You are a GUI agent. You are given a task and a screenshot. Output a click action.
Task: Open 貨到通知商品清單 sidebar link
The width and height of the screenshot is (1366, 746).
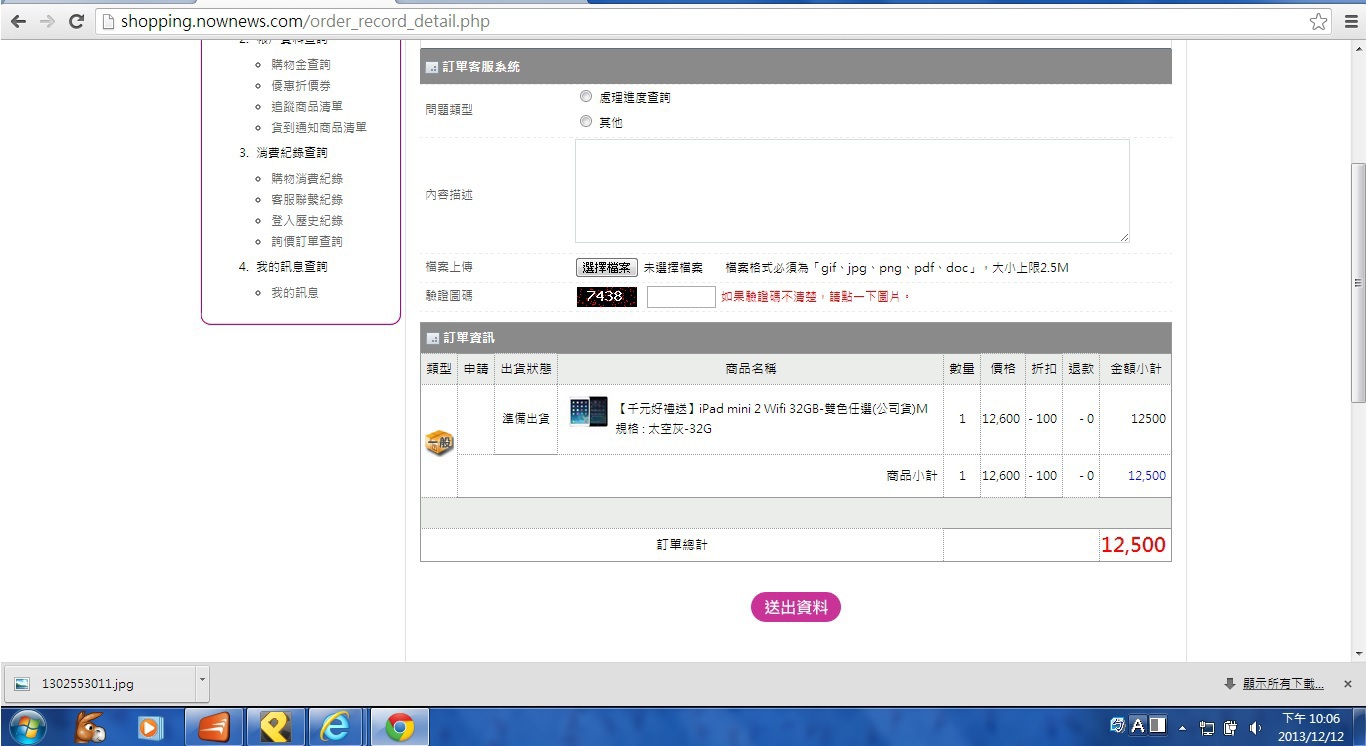[x=319, y=128]
